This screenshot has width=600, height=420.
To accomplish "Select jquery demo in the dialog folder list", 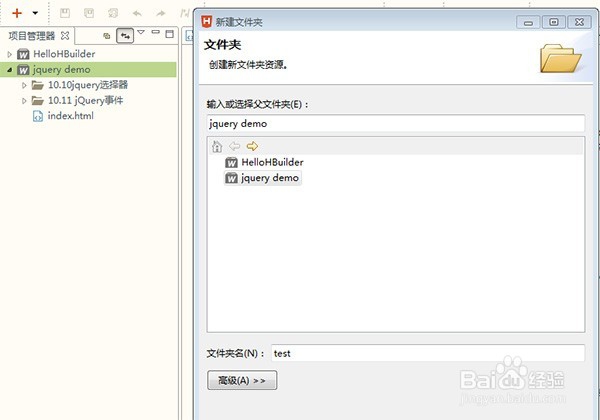I will coord(270,178).
